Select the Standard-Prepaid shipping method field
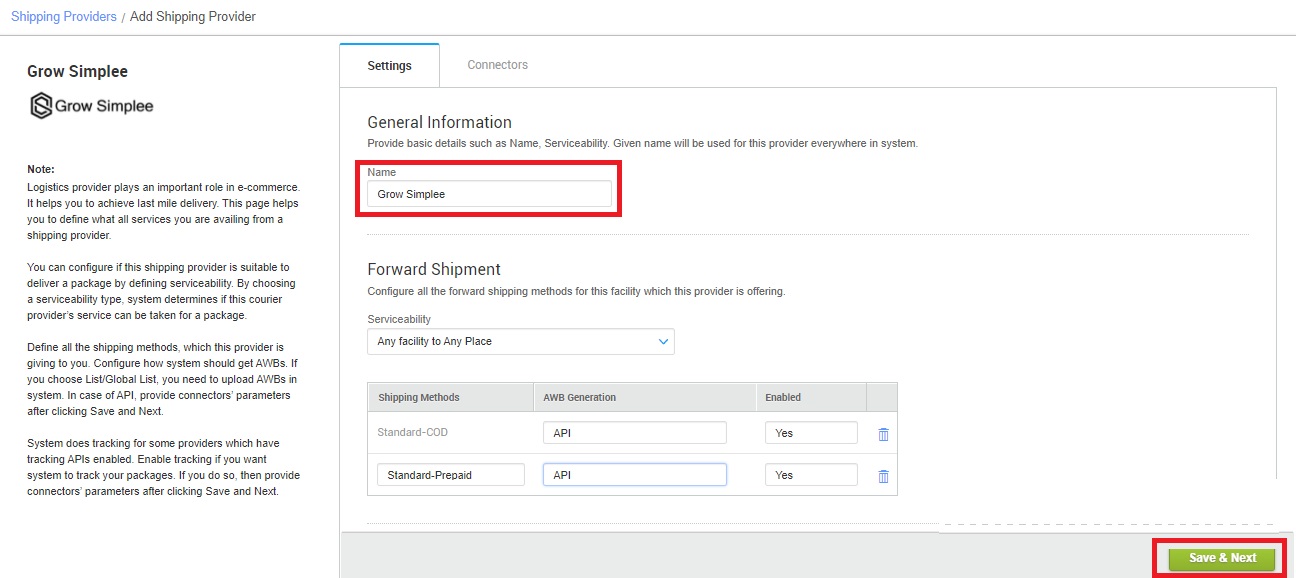The height and width of the screenshot is (578, 1296). click(451, 475)
